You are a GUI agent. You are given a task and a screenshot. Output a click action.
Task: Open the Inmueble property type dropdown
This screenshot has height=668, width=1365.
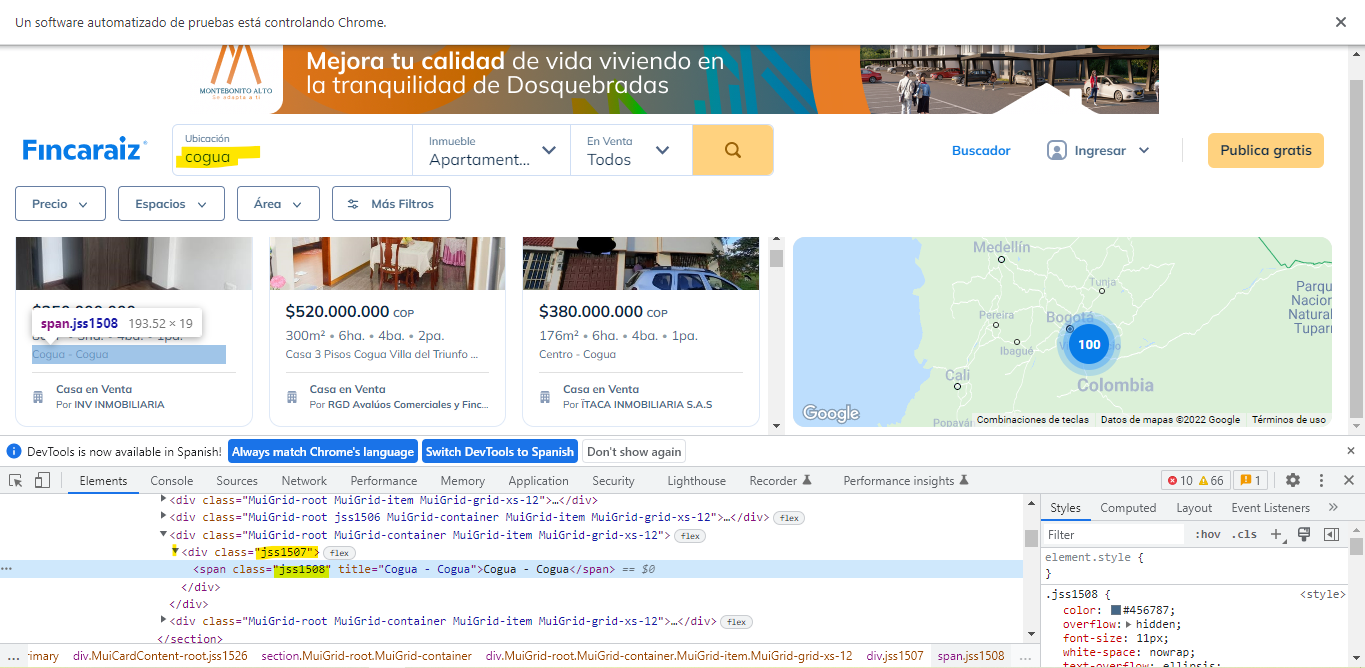(491, 150)
